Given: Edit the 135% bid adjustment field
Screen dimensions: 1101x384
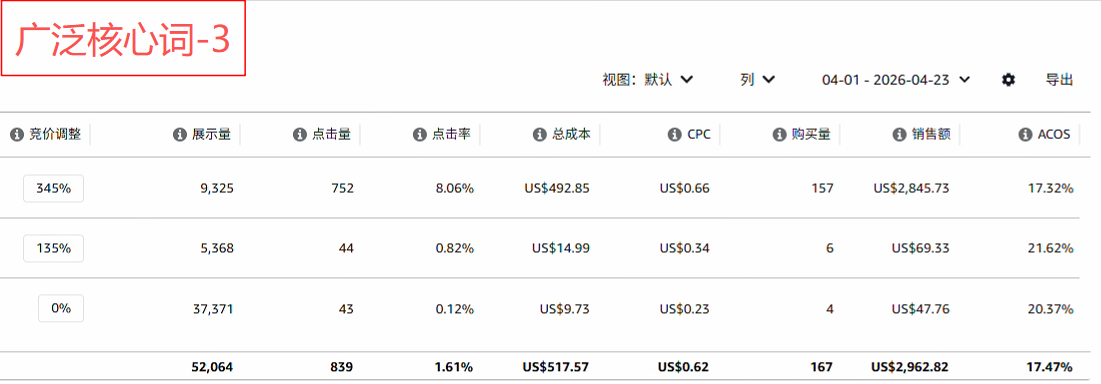Looking at the screenshot, I should click(53, 248).
